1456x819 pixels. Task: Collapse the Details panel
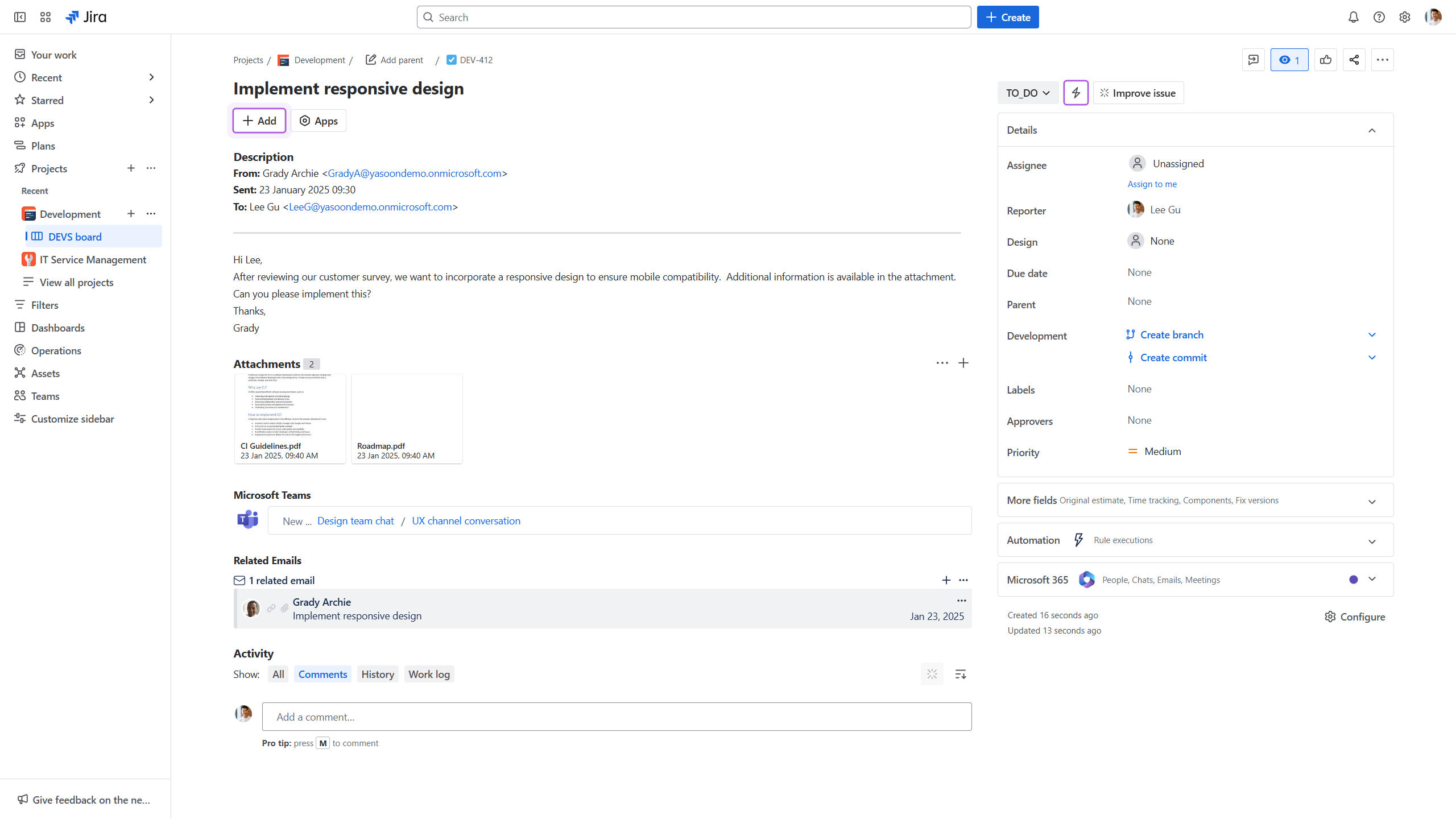1371,130
